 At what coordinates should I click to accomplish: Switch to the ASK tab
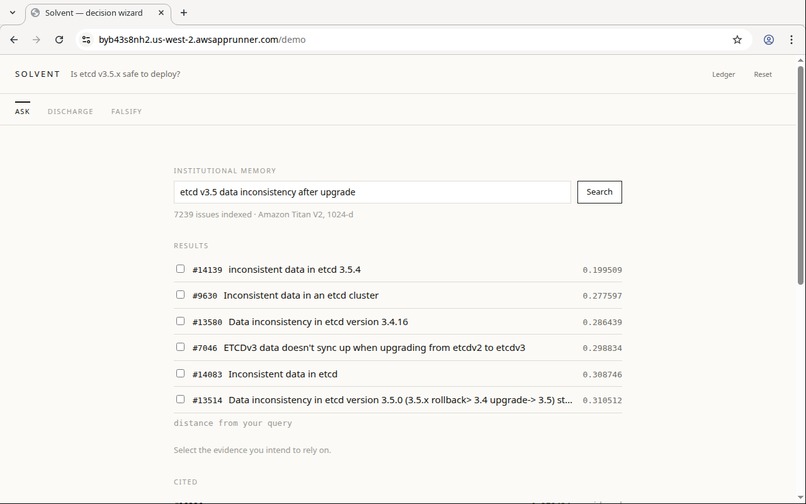coord(22,111)
